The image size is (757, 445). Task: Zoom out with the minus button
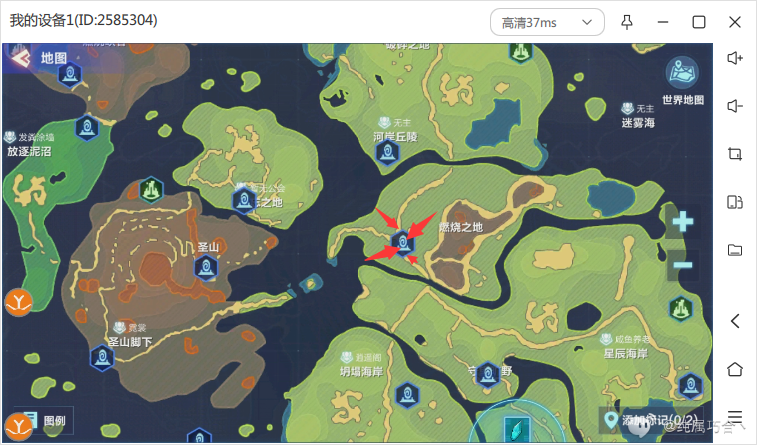pyautogui.click(x=683, y=265)
